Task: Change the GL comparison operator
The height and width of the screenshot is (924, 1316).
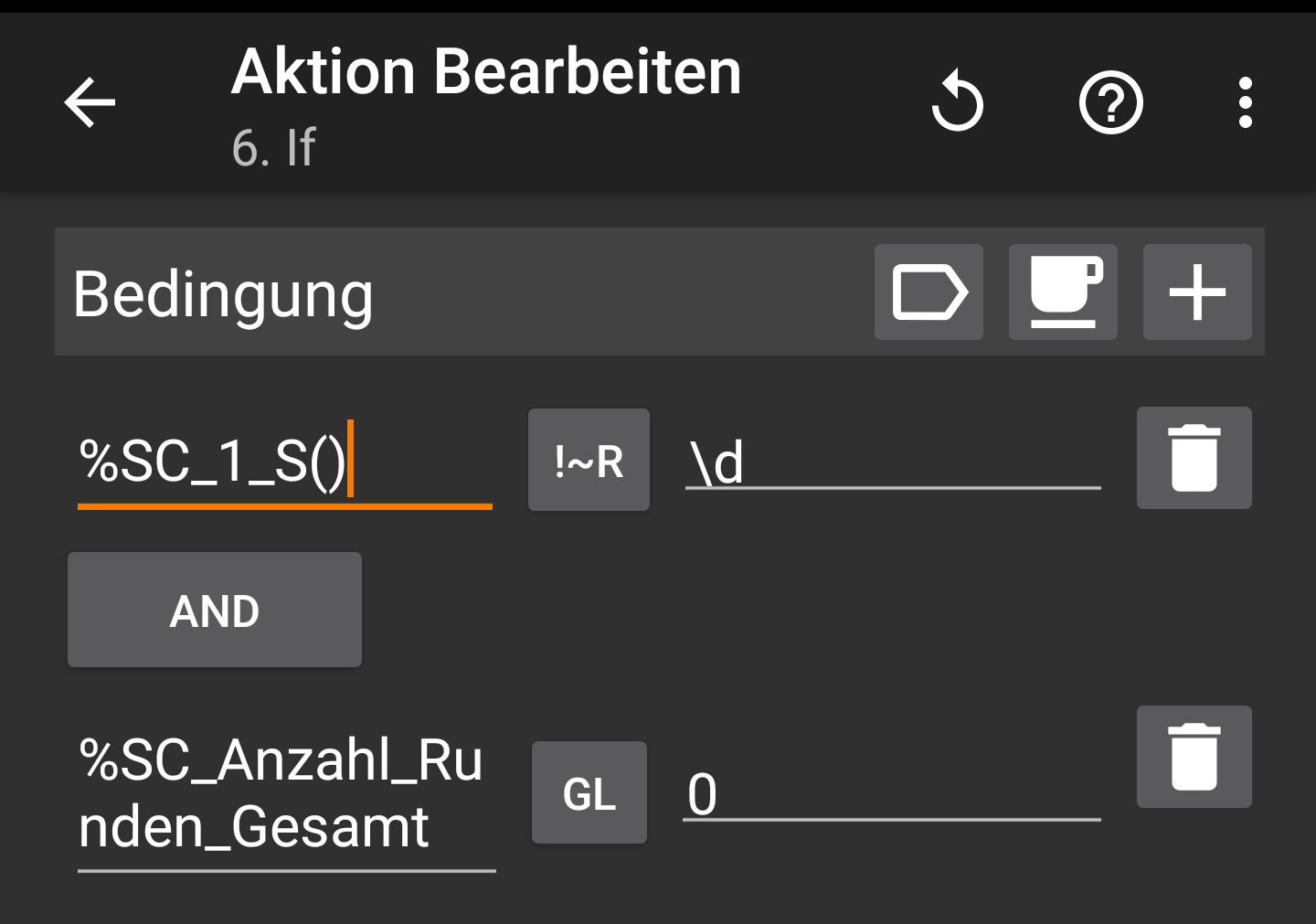Action: tap(589, 792)
